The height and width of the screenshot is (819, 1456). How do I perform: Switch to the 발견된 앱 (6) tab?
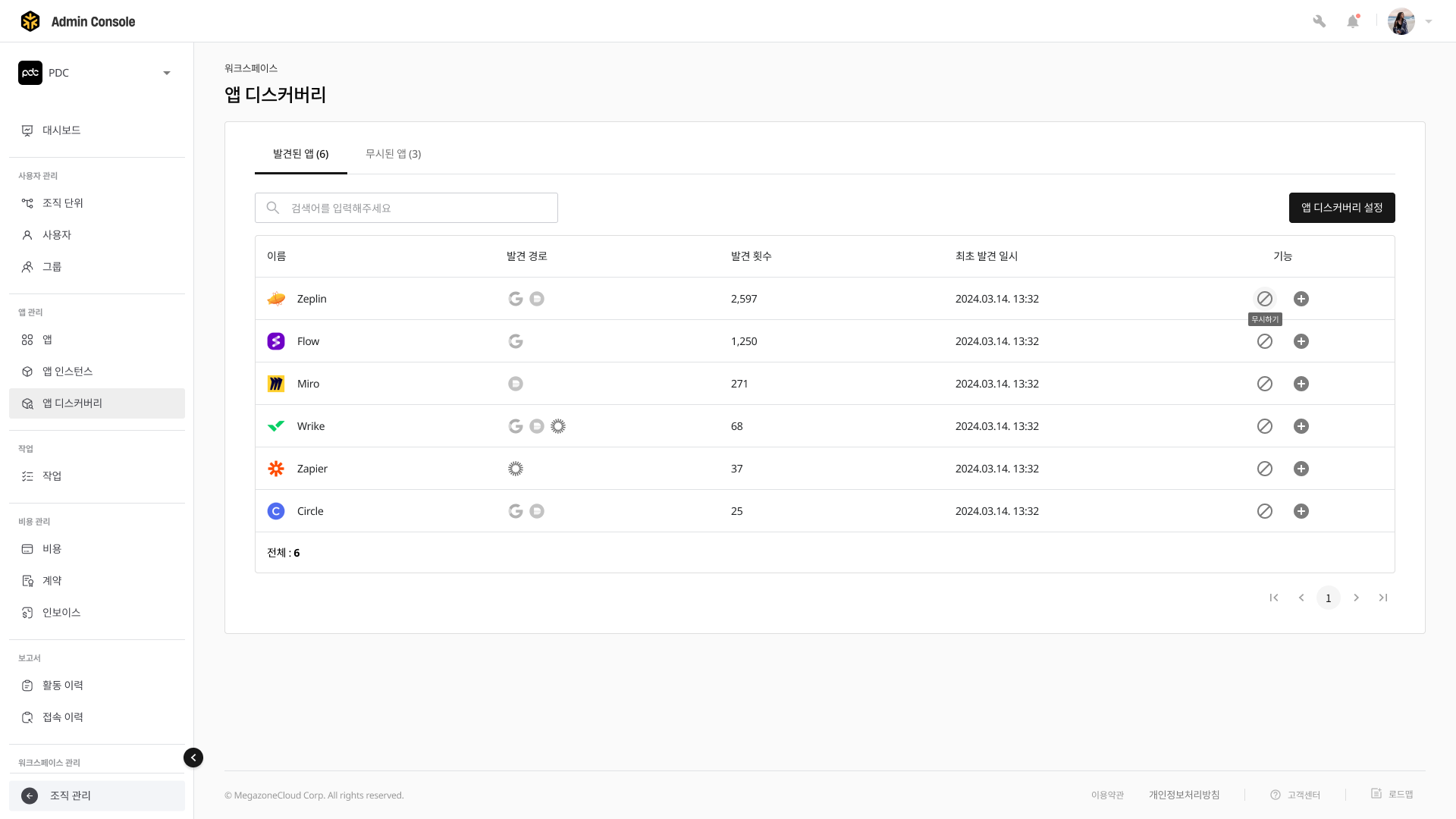pyautogui.click(x=301, y=154)
